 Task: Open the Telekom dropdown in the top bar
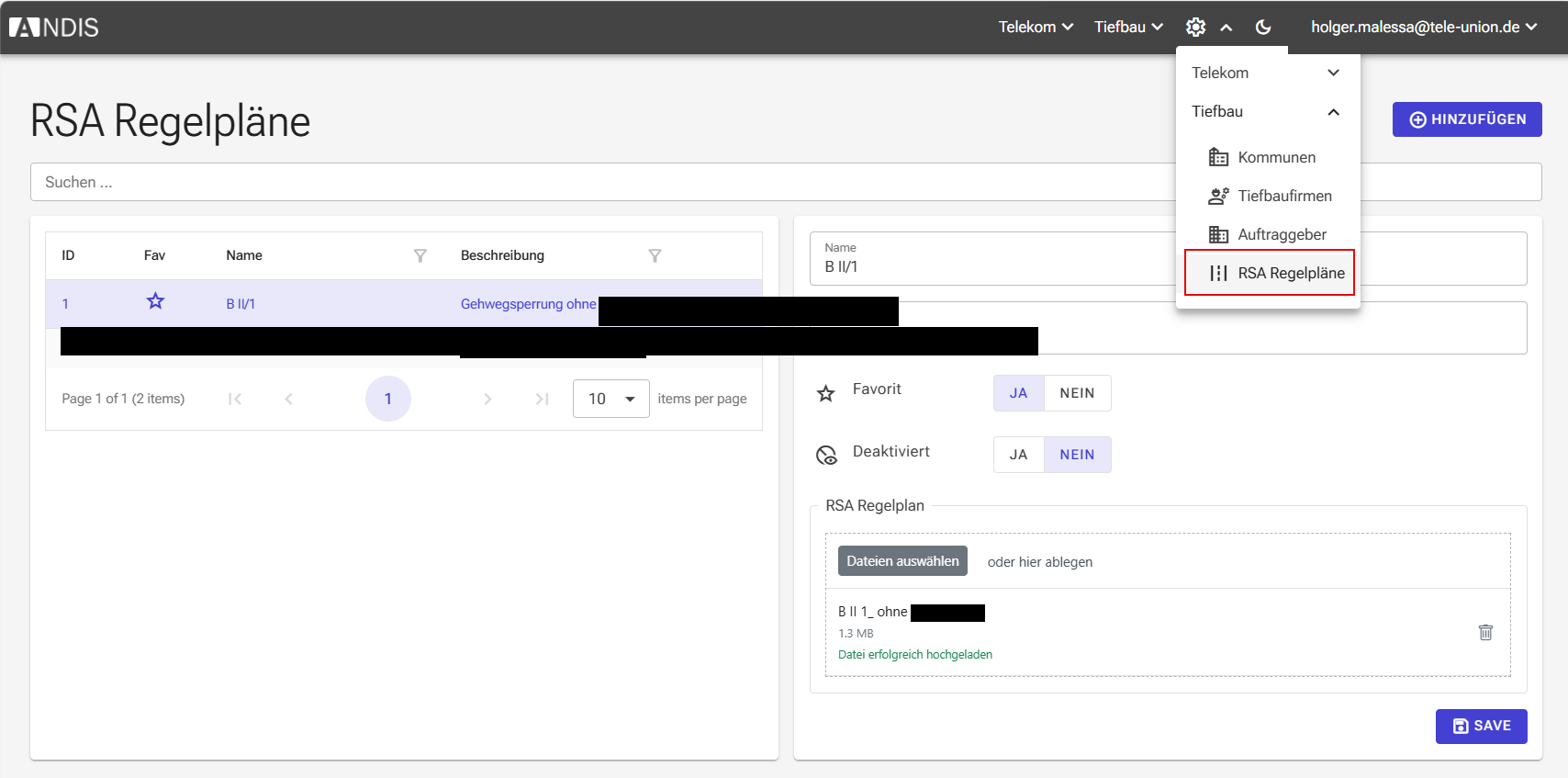1036,28
